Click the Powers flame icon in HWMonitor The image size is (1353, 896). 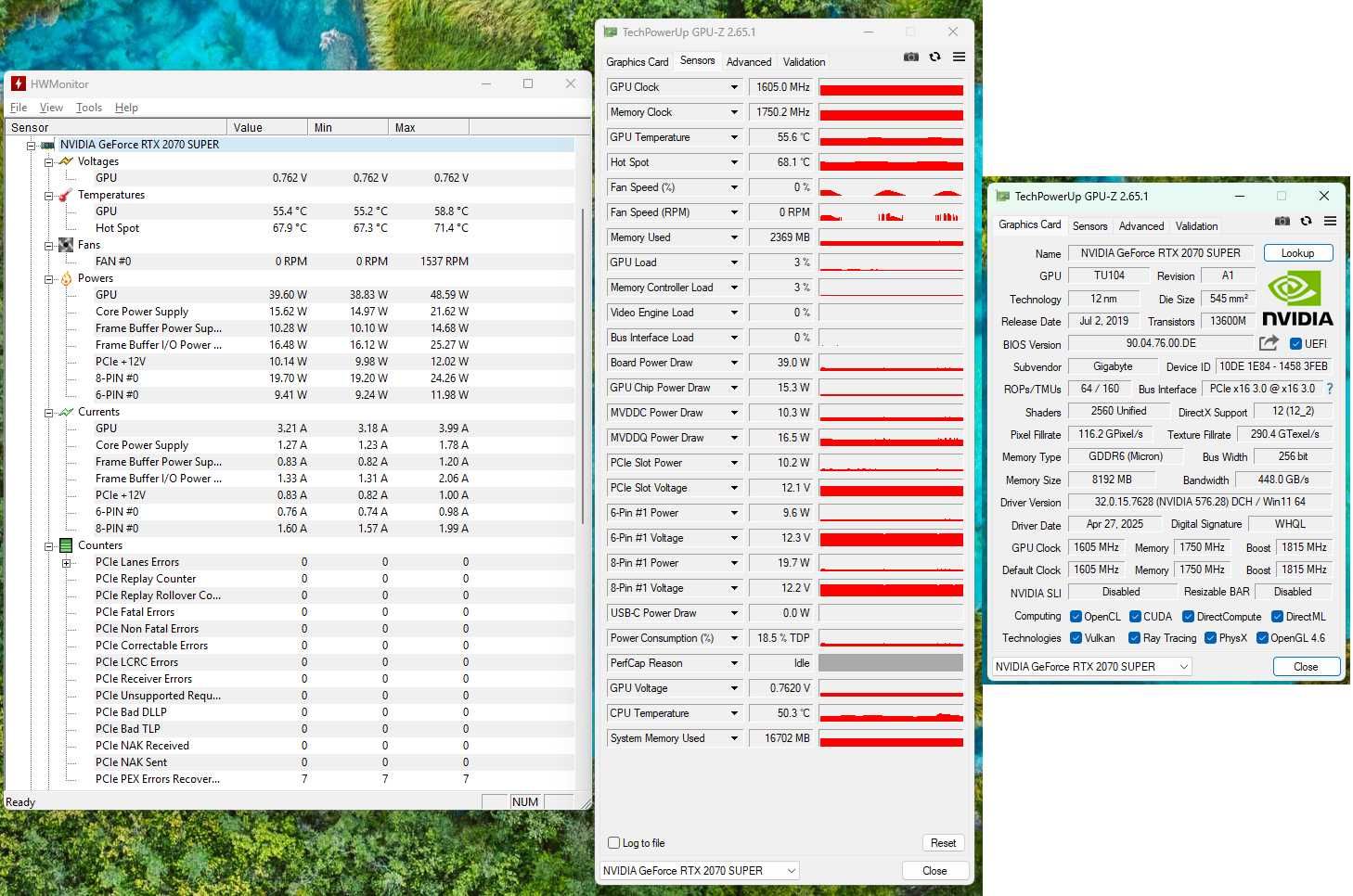click(66, 278)
